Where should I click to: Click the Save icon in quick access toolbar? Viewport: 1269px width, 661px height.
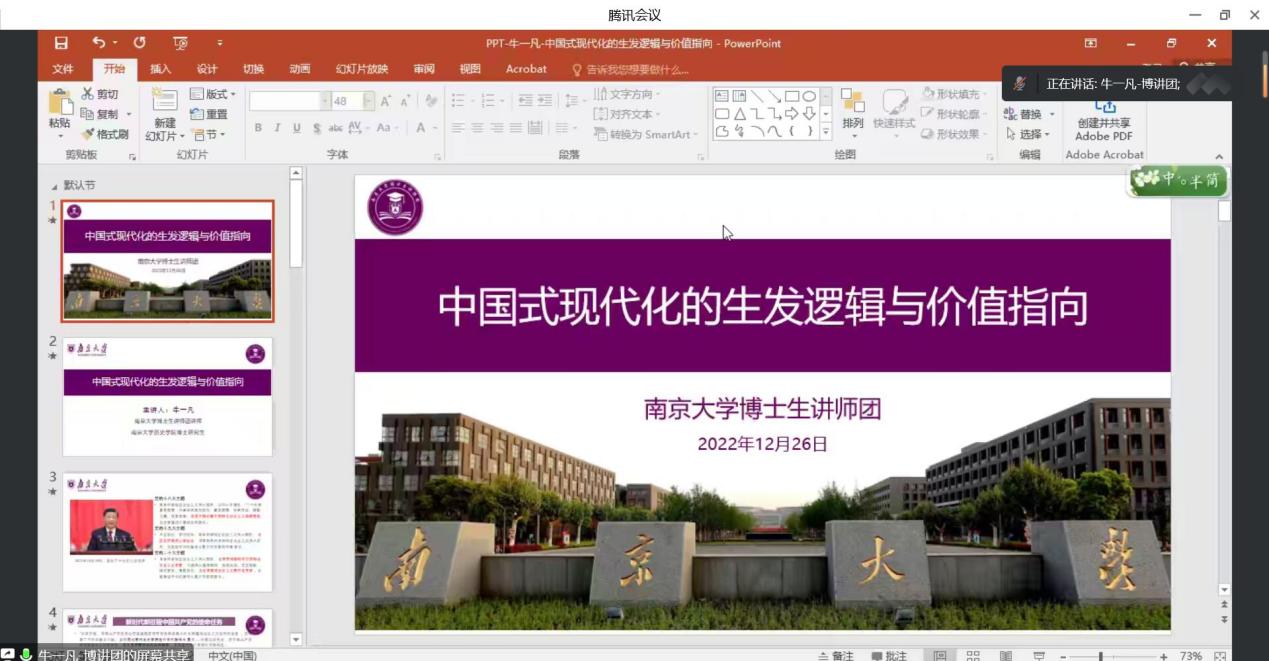pos(61,43)
